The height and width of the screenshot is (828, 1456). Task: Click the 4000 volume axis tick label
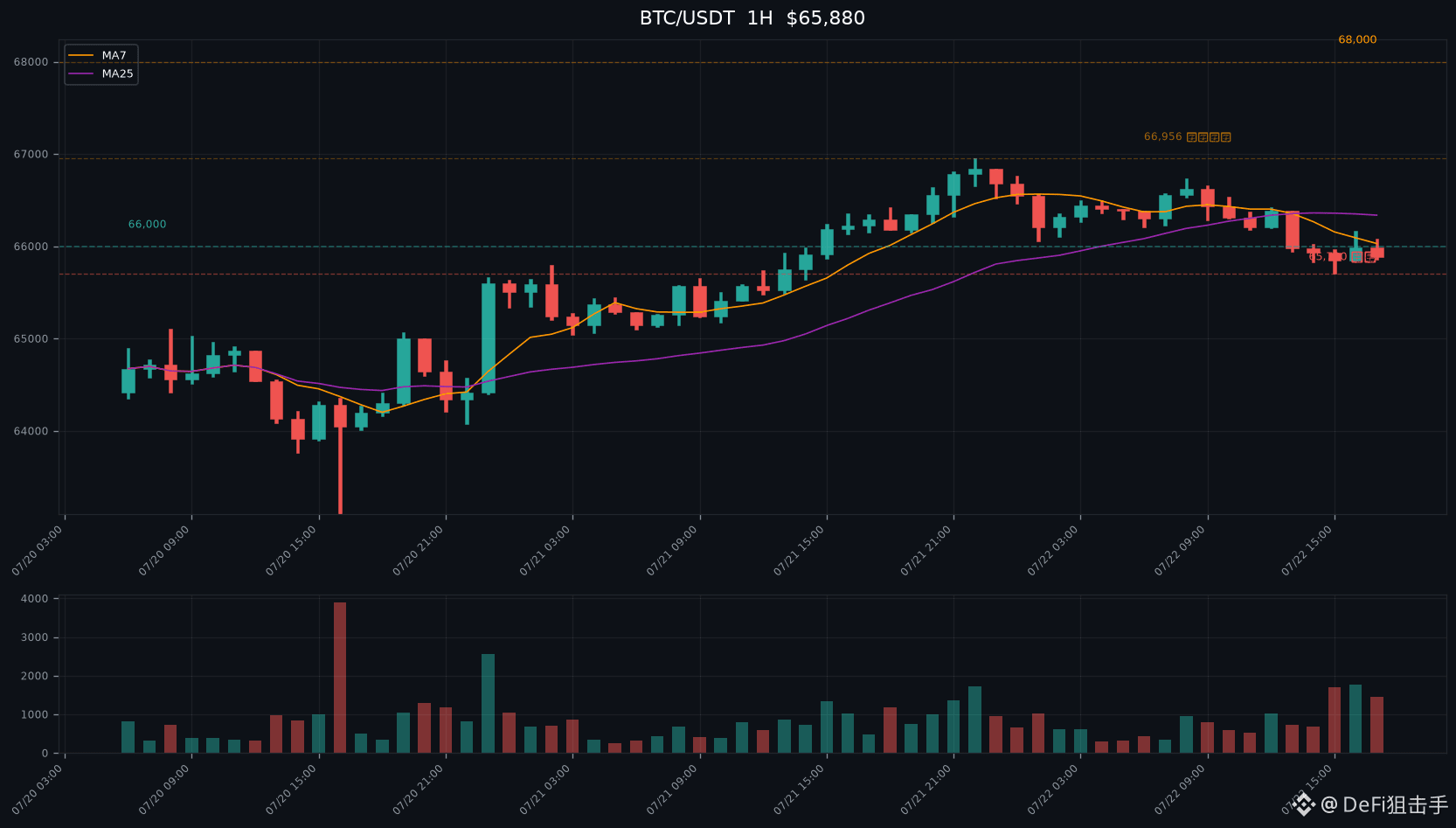(35, 599)
